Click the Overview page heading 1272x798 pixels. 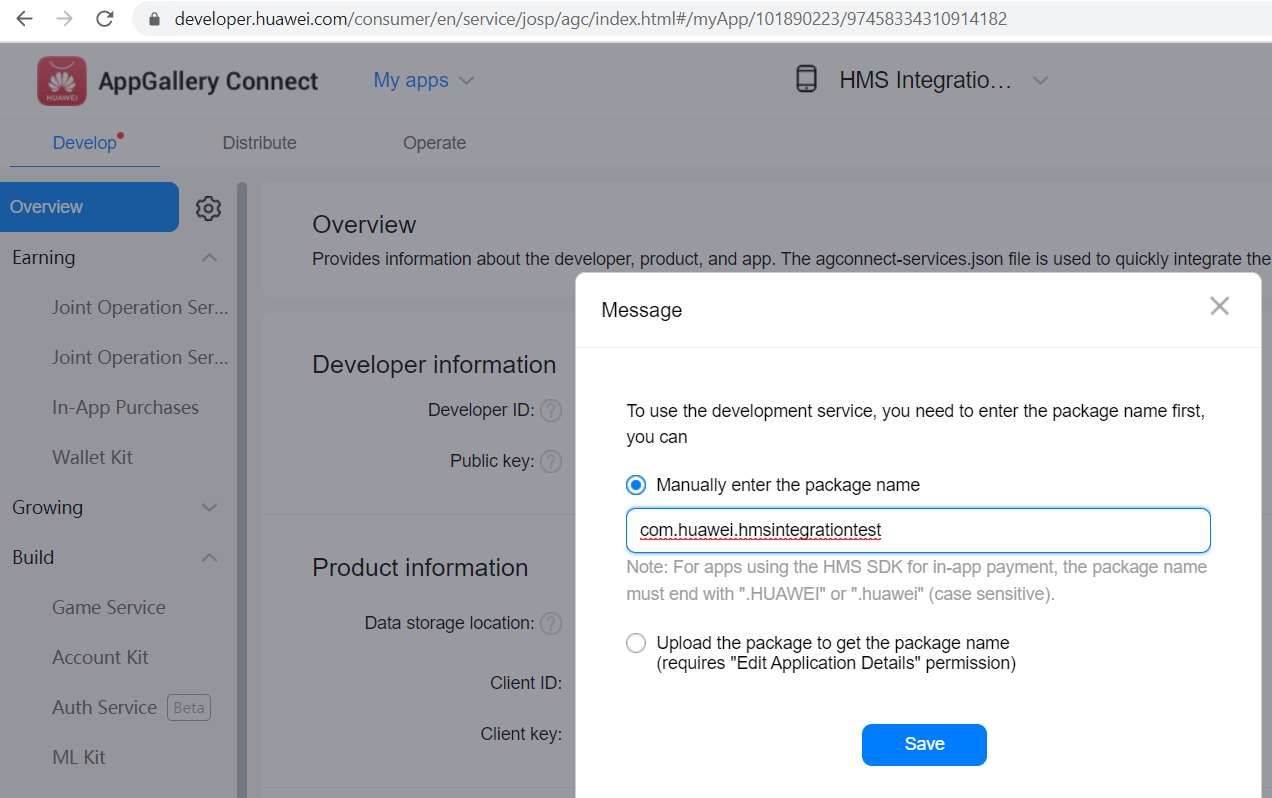[x=364, y=225]
